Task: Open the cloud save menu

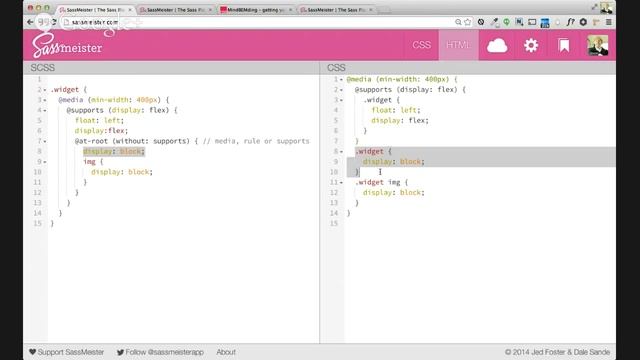Action: pyautogui.click(x=497, y=45)
